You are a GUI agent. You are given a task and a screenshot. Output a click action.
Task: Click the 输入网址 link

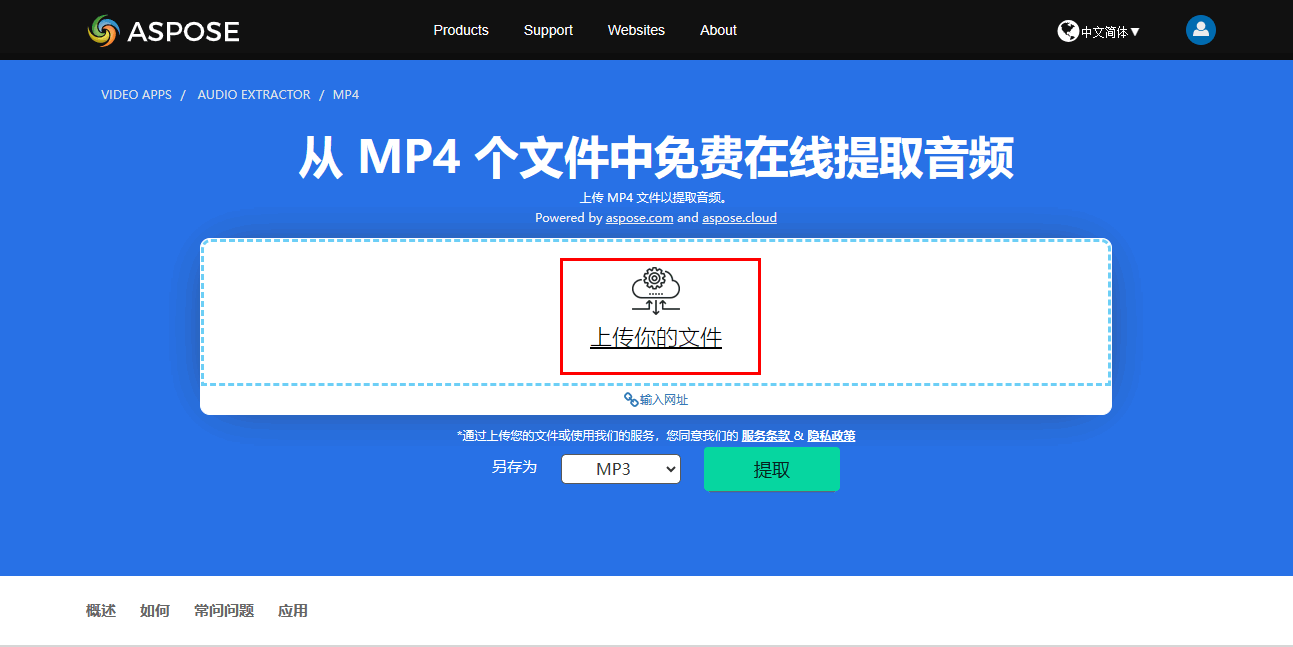(x=664, y=400)
